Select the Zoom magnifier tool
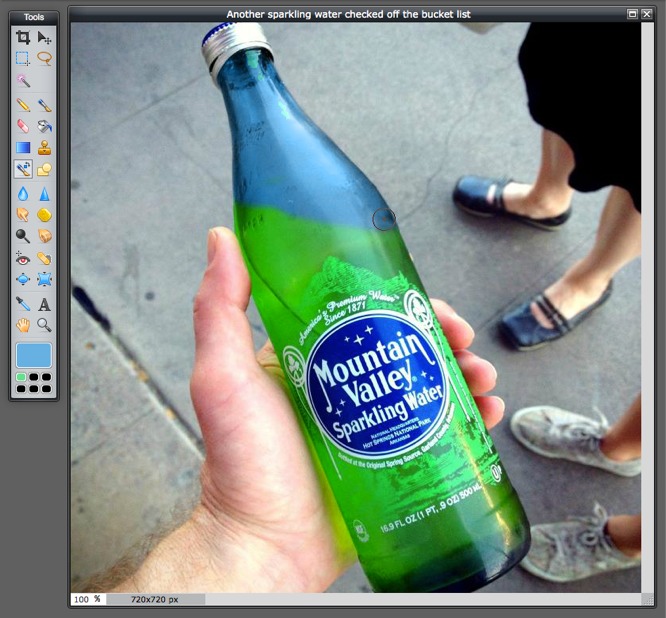666x618 pixels. (44, 325)
